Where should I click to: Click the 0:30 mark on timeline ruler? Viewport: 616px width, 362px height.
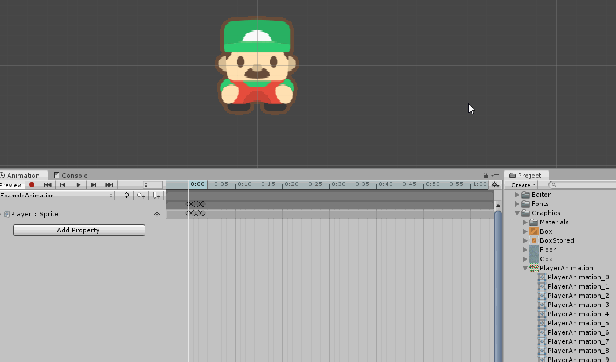click(339, 184)
